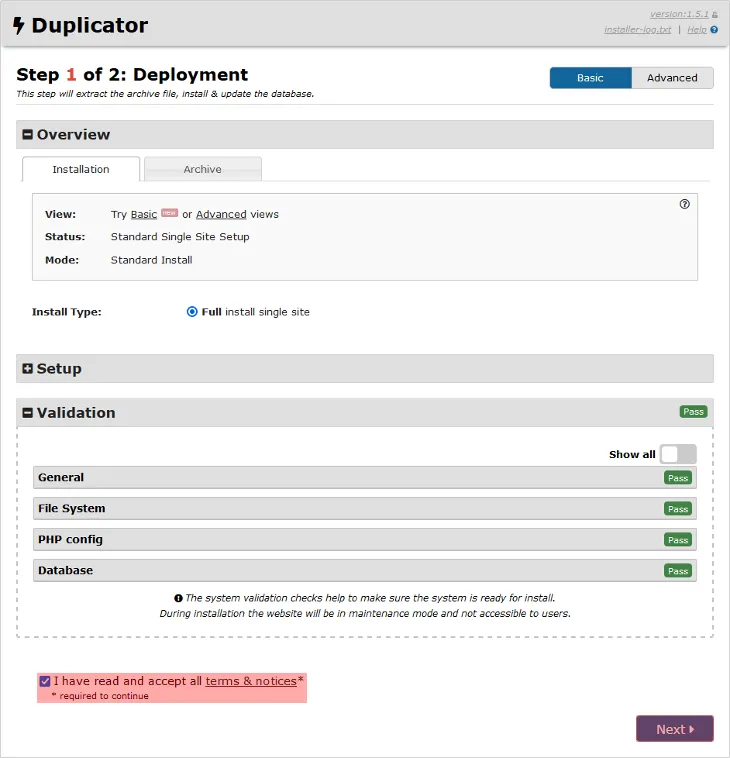730x758 pixels.
Task: Click the 'Standard Install' mode text
Action: pyautogui.click(x=151, y=260)
